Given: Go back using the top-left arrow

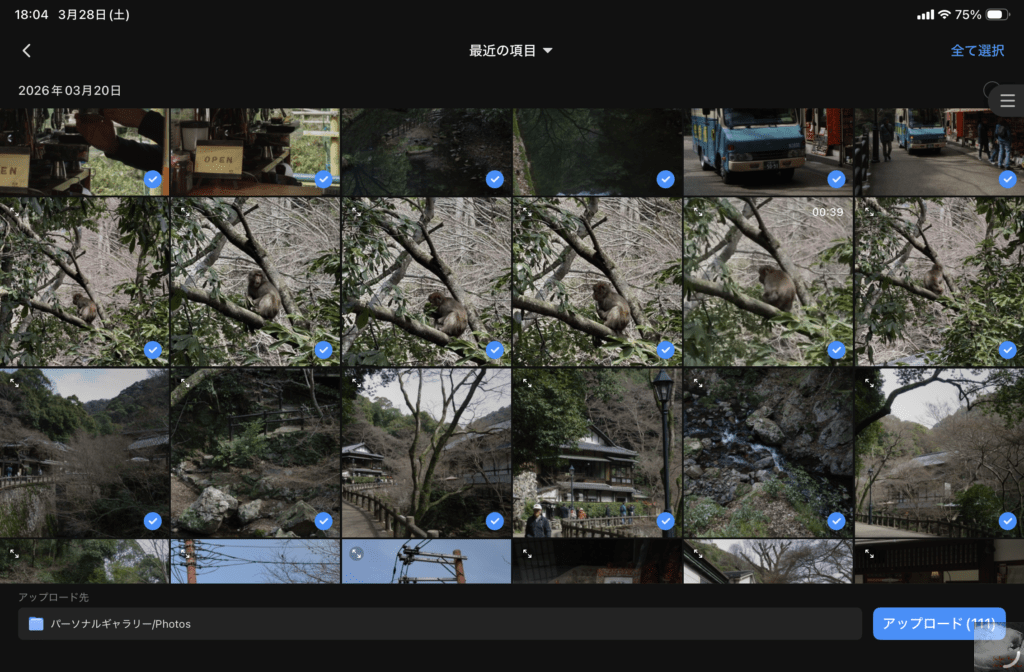Looking at the screenshot, I should tap(27, 51).
